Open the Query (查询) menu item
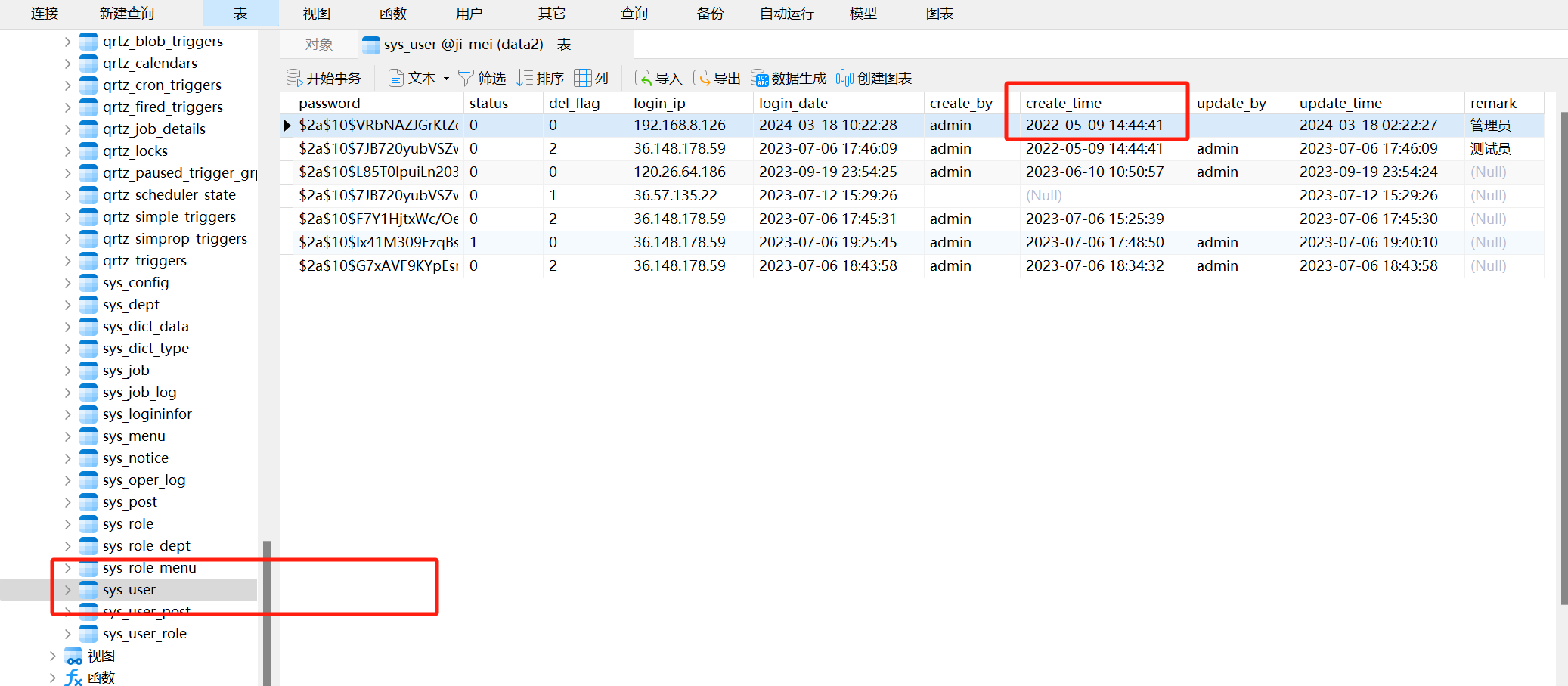Viewport: 1568px width, 686px height. 634,14
